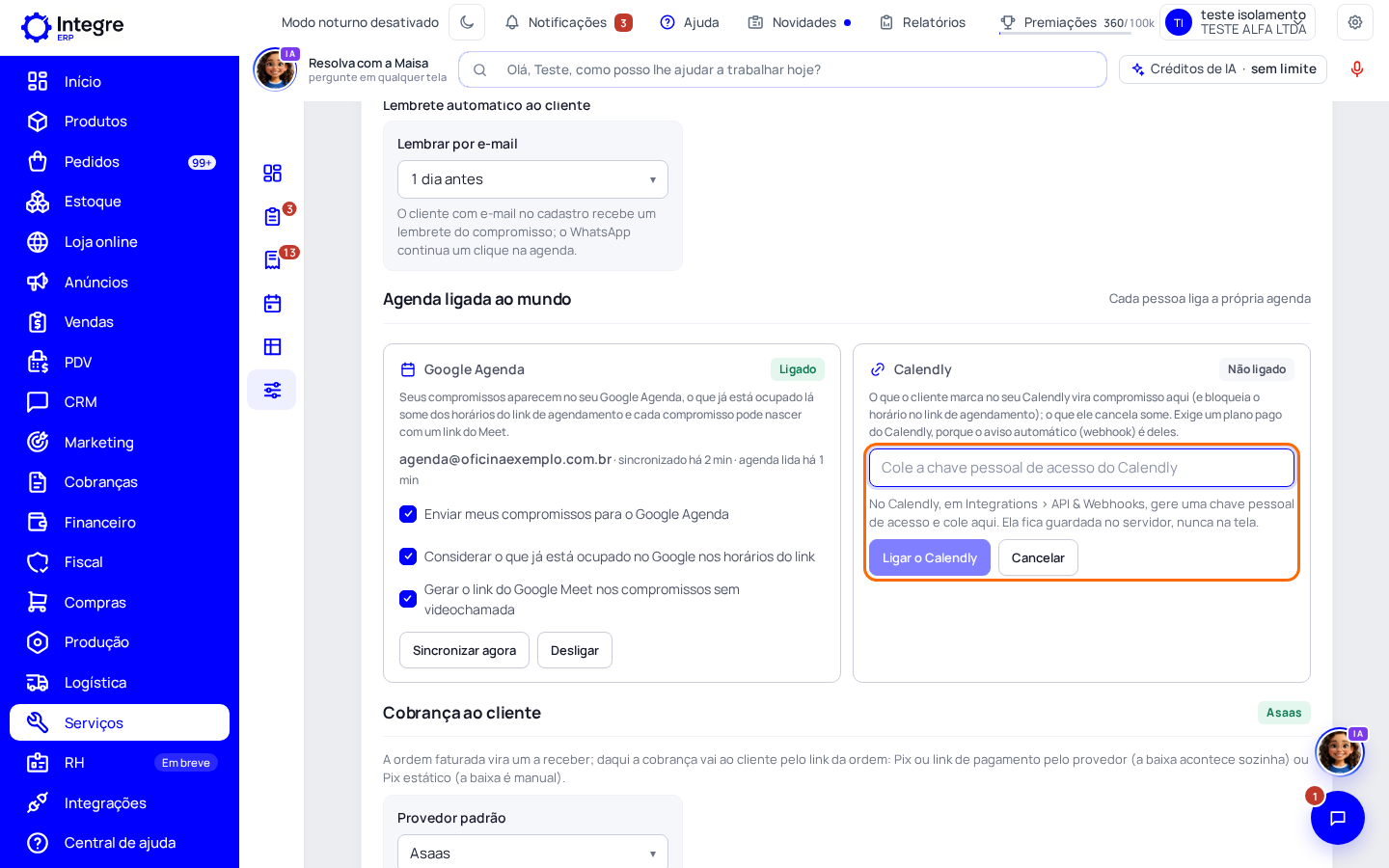Uncheck 'Enviar meus compromissos para o Google Agenda'
The height and width of the screenshot is (868, 1389).
408,514
